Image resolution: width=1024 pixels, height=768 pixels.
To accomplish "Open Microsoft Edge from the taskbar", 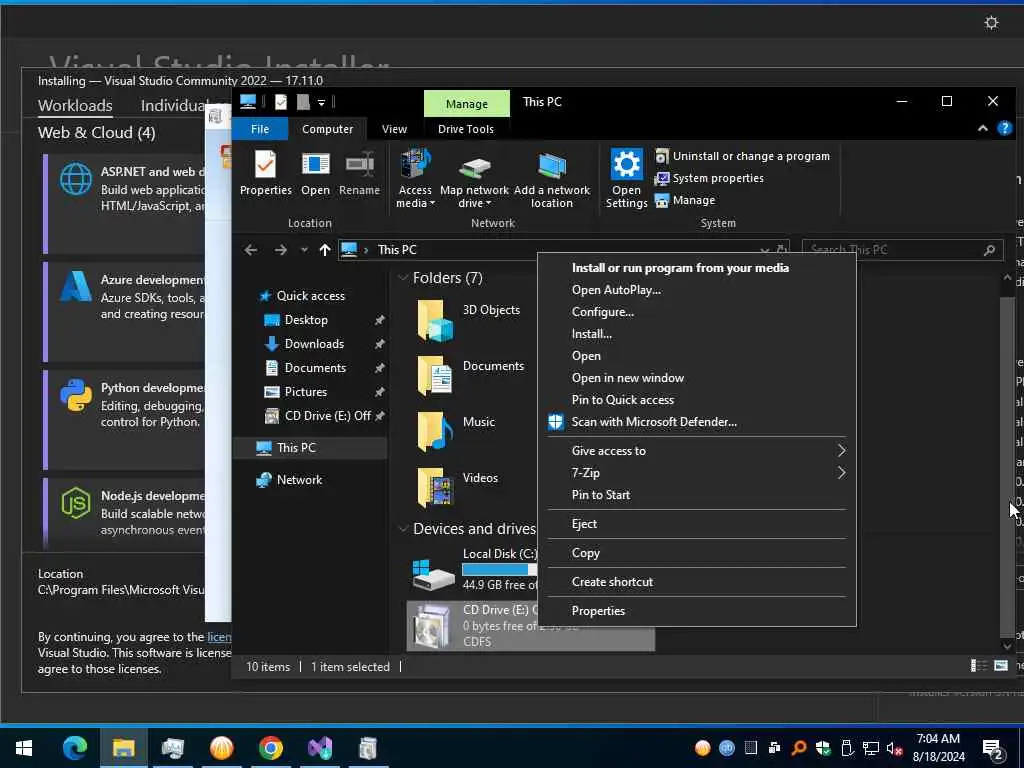I will (74, 748).
